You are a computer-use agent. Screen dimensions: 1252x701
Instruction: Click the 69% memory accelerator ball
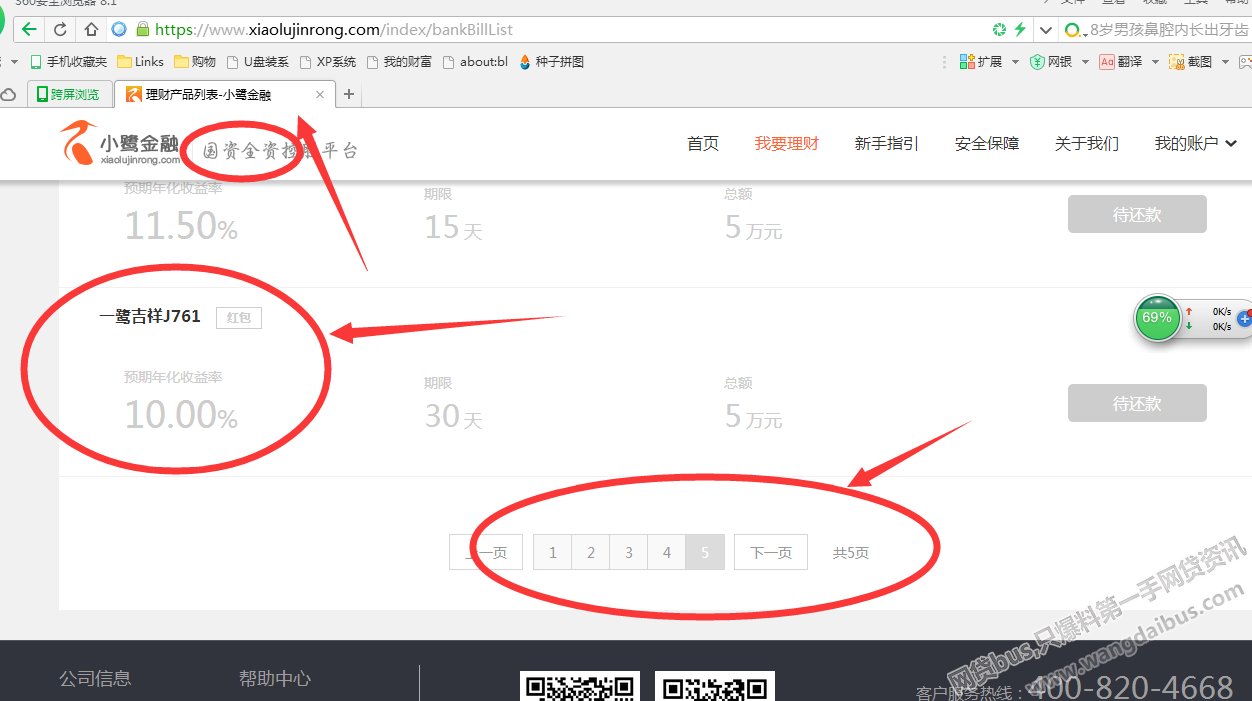pyautogui.click(x=1157, y=318)
